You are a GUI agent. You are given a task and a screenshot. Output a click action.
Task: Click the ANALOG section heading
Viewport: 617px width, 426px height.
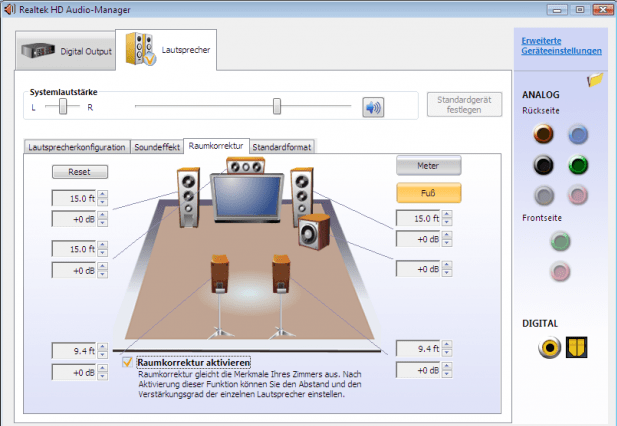(540, 94)
